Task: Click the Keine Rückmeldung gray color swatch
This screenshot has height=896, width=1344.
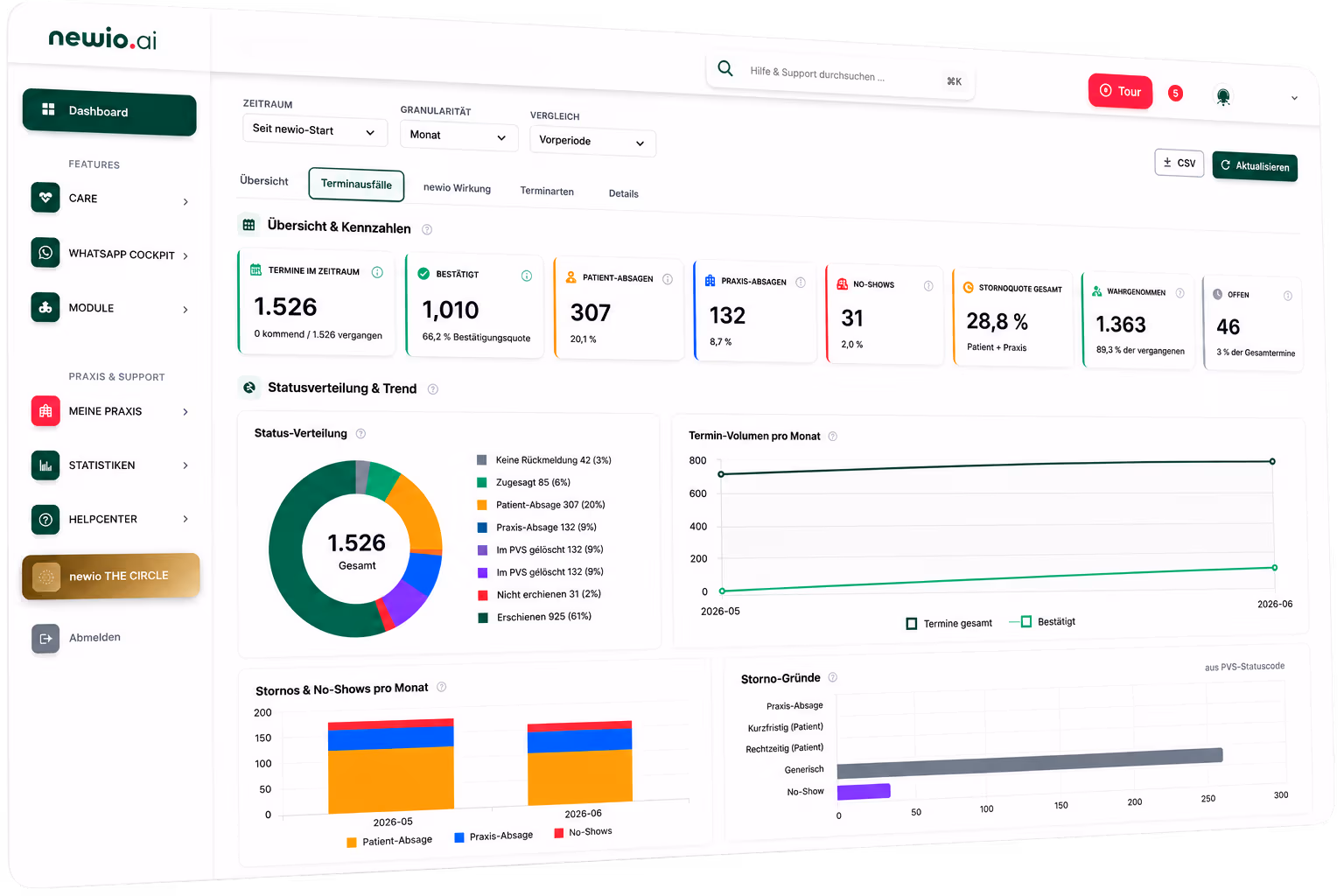Action: pyautogui.click(x=481, y=459)
